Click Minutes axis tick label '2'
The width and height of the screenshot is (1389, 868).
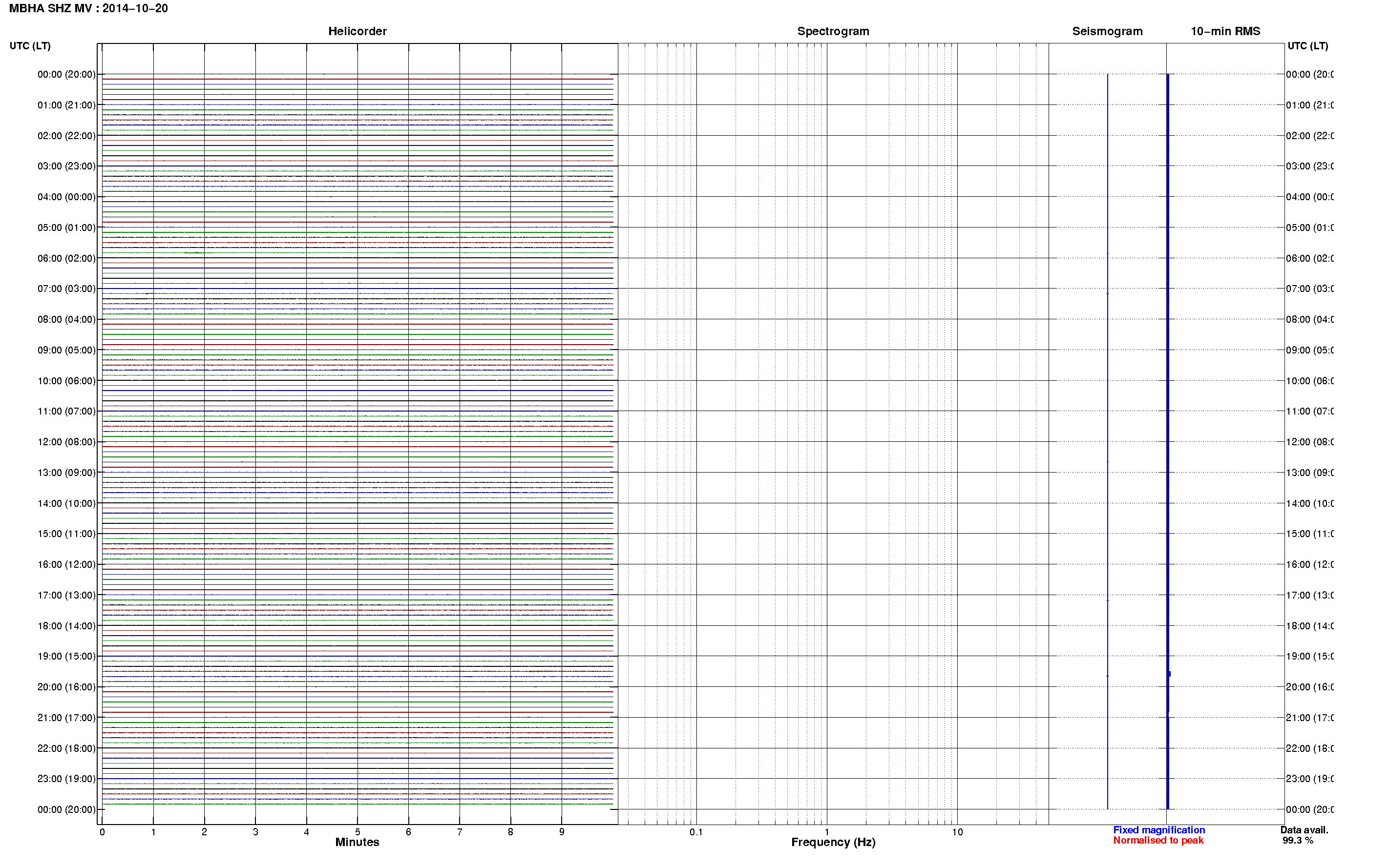click(x=205, y=832)
